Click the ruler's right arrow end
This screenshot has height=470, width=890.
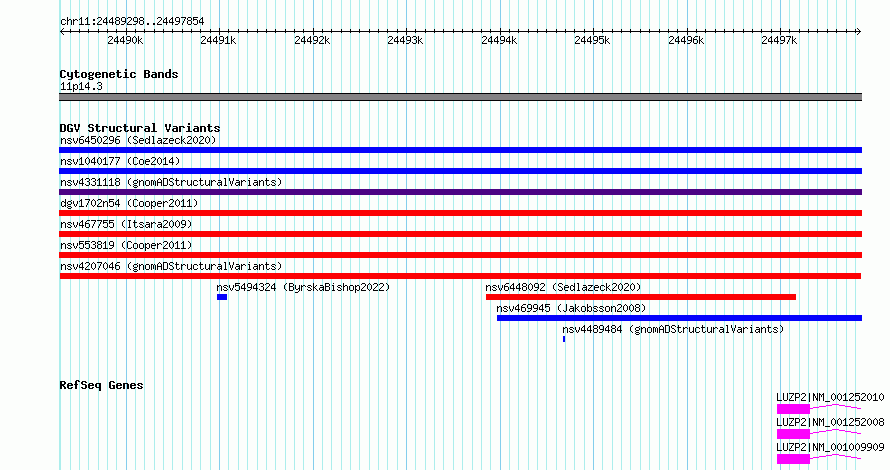pos(859,31)
